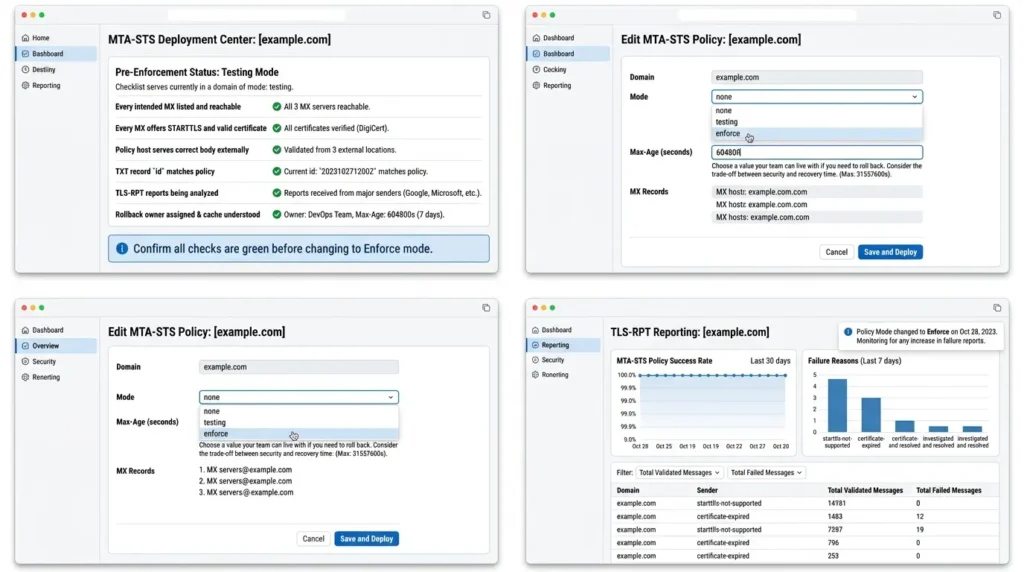Viewport: 1024px width, 572px height.
Task: Select Destiny in Deployment Center sidebar
Action: 44,69
